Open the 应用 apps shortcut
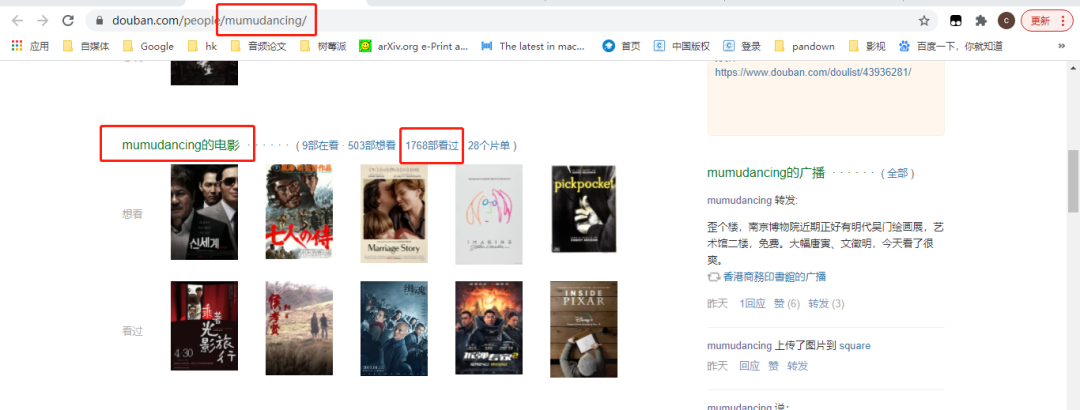 click(x=30, y=46)
